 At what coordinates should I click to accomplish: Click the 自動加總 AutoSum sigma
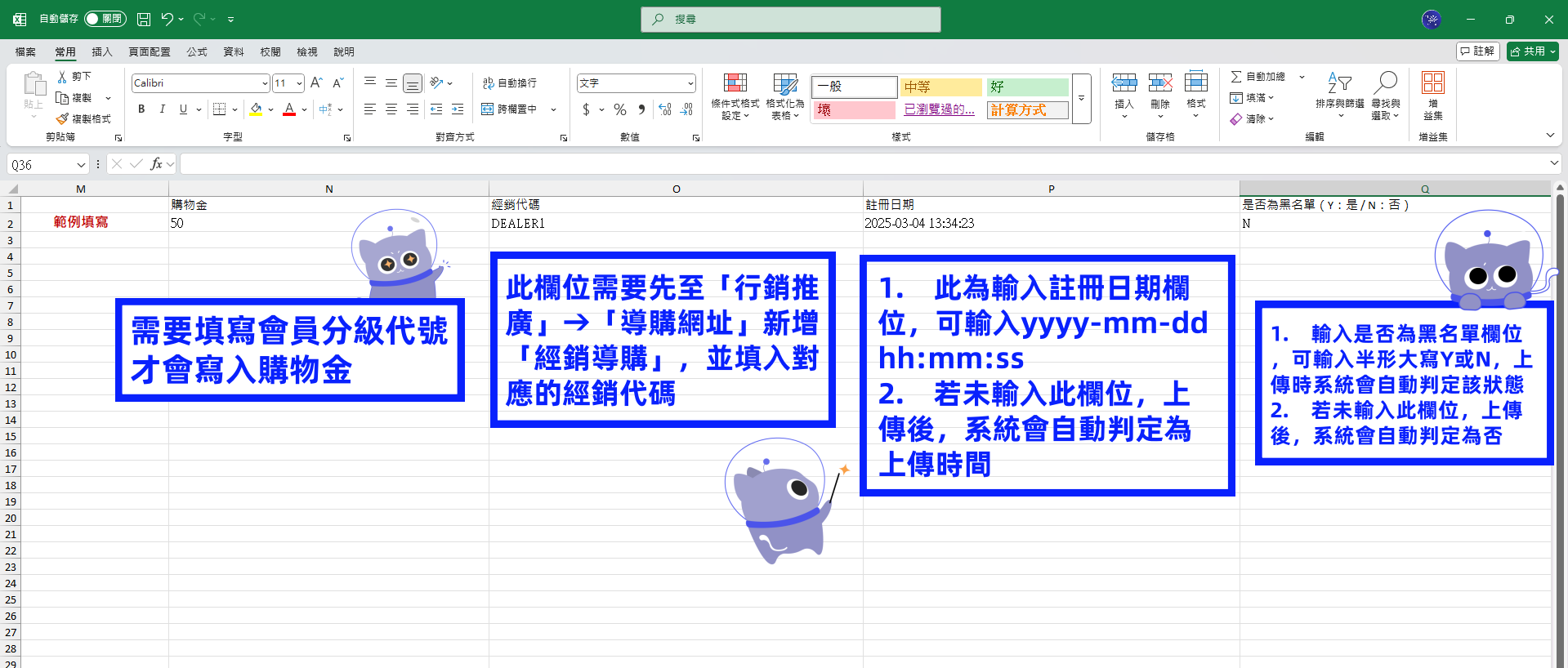point(1236,76)
